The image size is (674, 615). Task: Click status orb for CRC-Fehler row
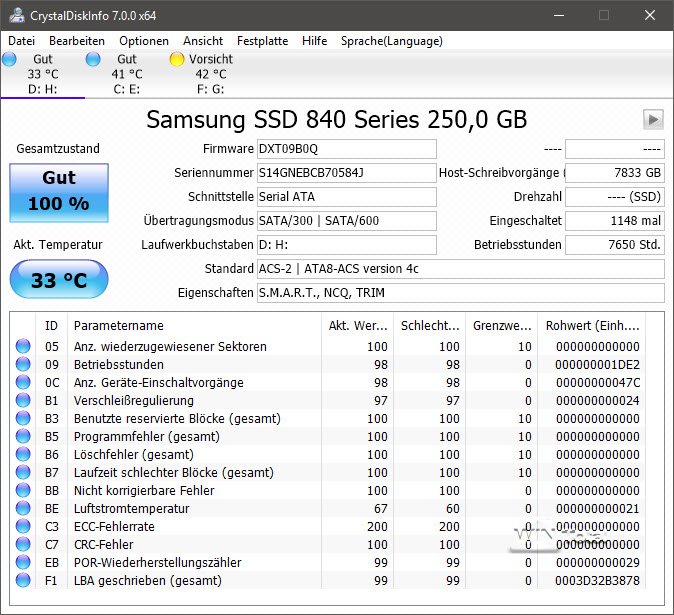tap(22, 545)
